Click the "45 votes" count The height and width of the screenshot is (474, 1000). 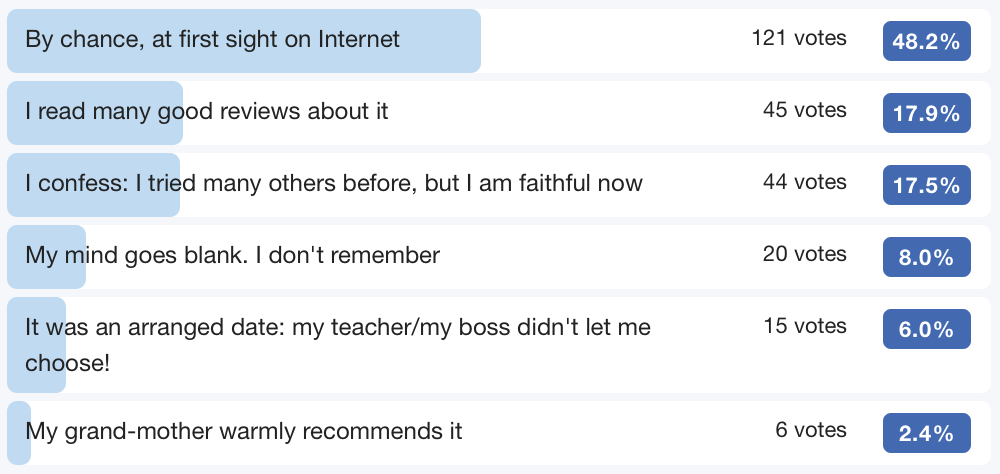coord(805,110)
